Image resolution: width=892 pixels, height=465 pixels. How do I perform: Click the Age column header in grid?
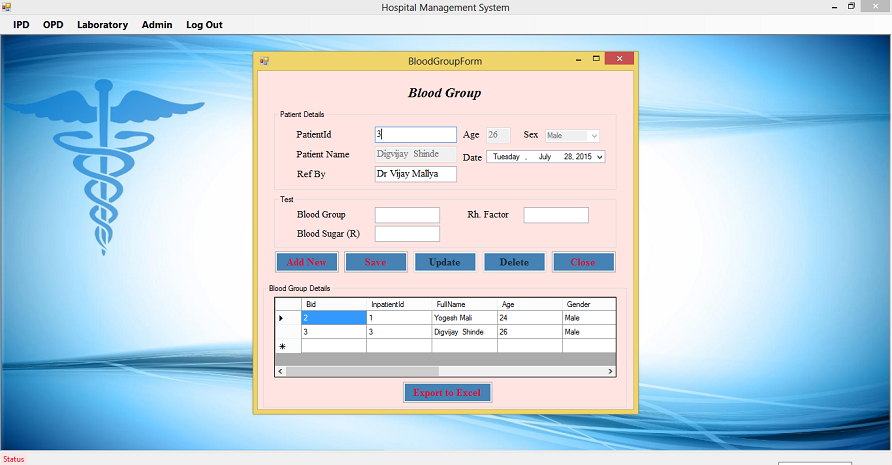coord(530,304)
